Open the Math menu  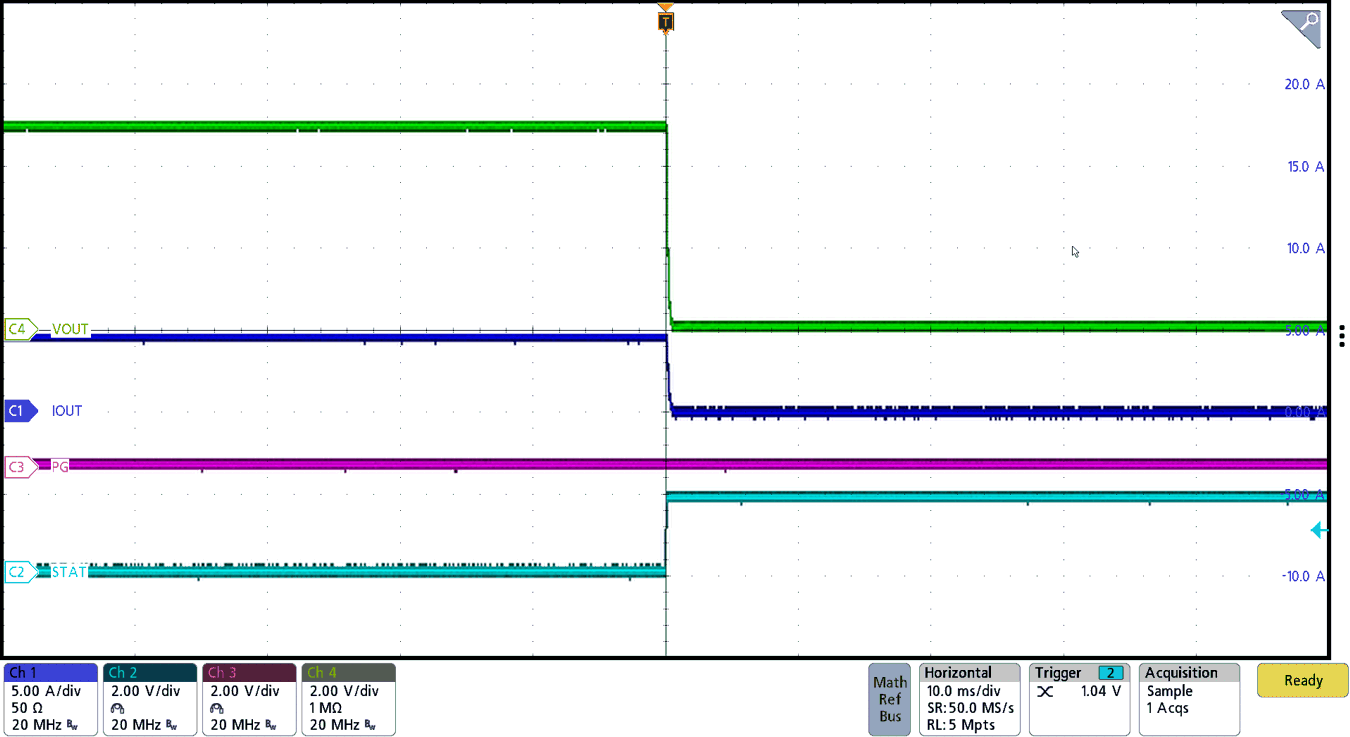point(889,681)
